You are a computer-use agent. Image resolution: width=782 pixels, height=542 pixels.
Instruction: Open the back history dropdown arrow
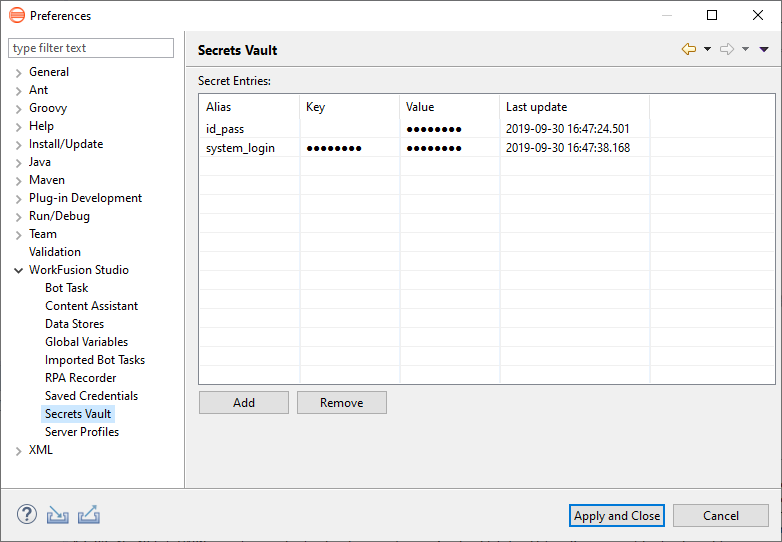(707, 49)
